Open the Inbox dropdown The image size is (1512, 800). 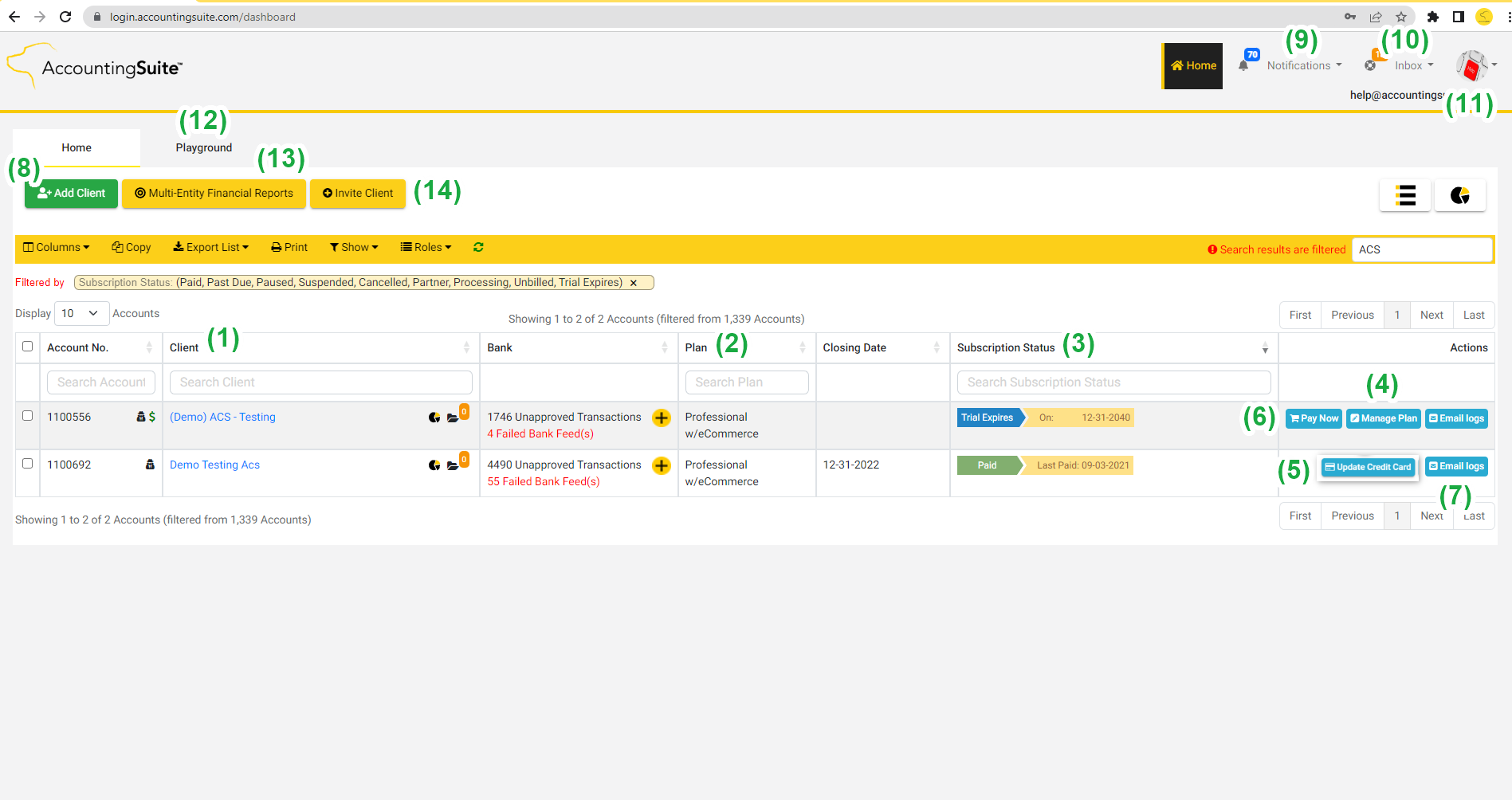pyautogui.click(x=1414, y=65)
